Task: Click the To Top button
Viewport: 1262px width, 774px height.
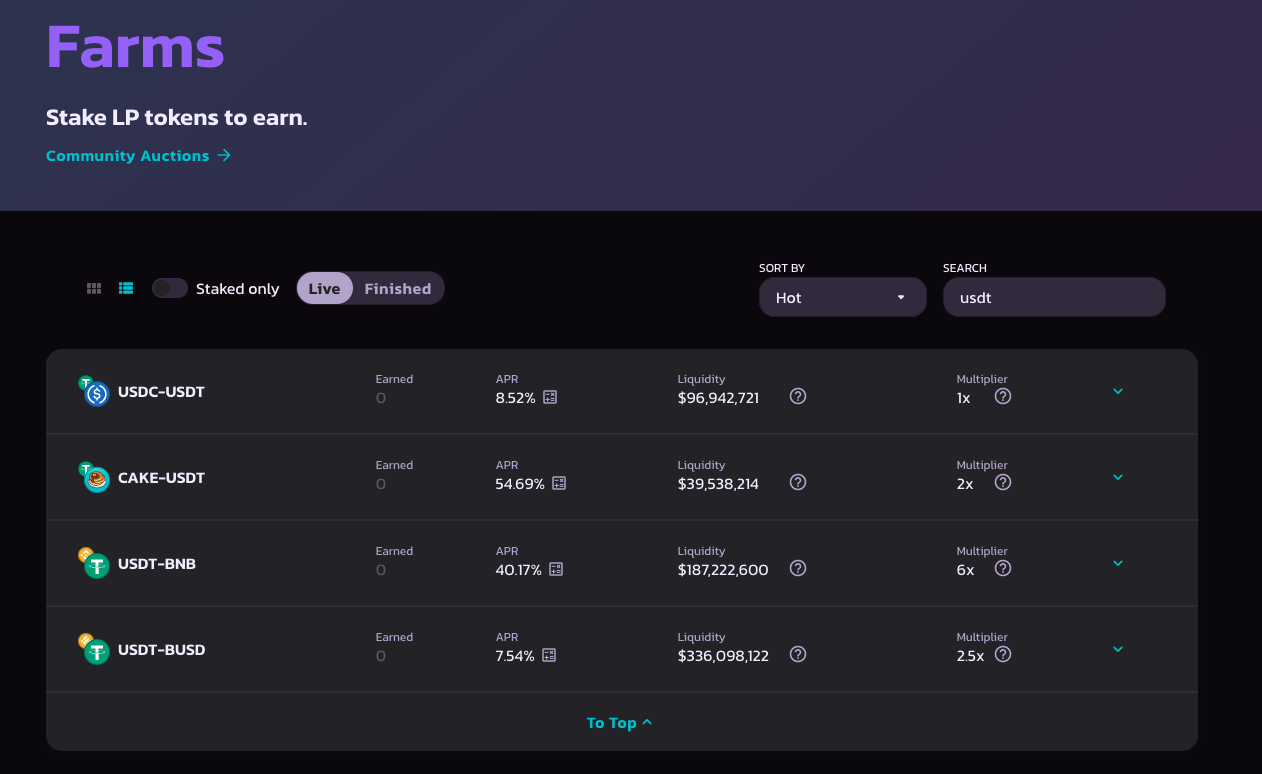Action: 620,723
